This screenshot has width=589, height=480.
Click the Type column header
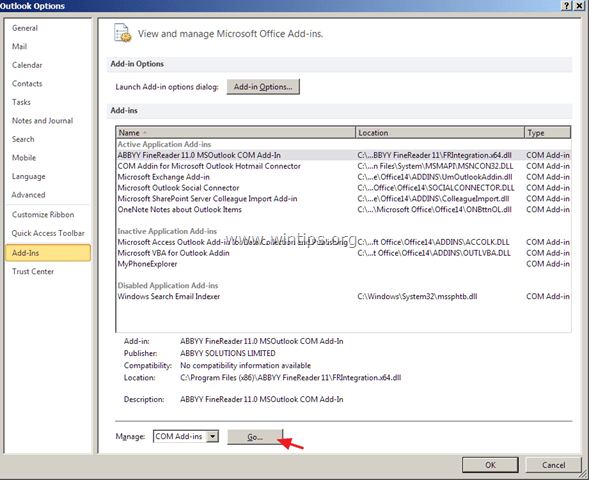548,133
